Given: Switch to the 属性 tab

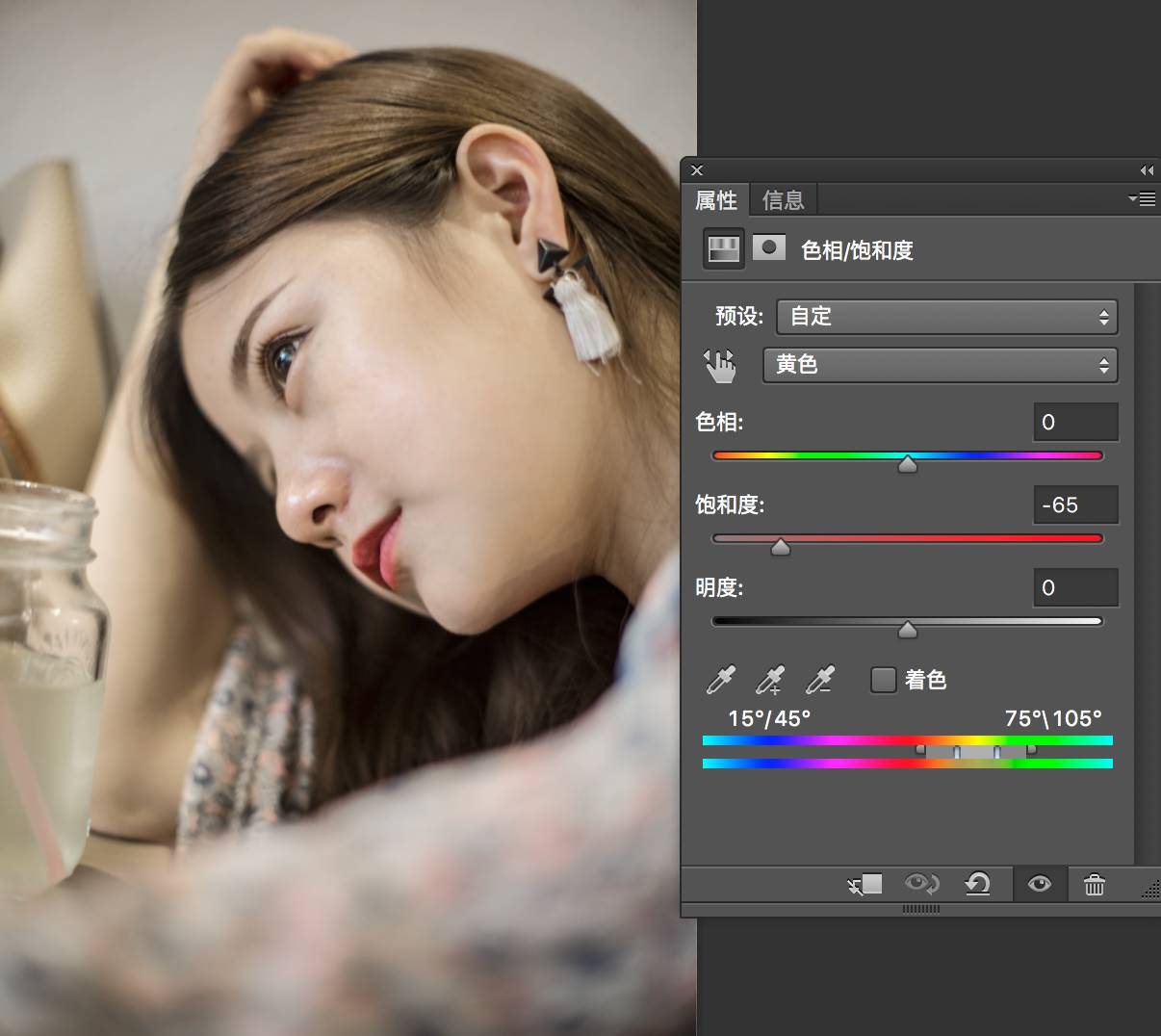Looking at the screenshot, I should click(716, 200).
